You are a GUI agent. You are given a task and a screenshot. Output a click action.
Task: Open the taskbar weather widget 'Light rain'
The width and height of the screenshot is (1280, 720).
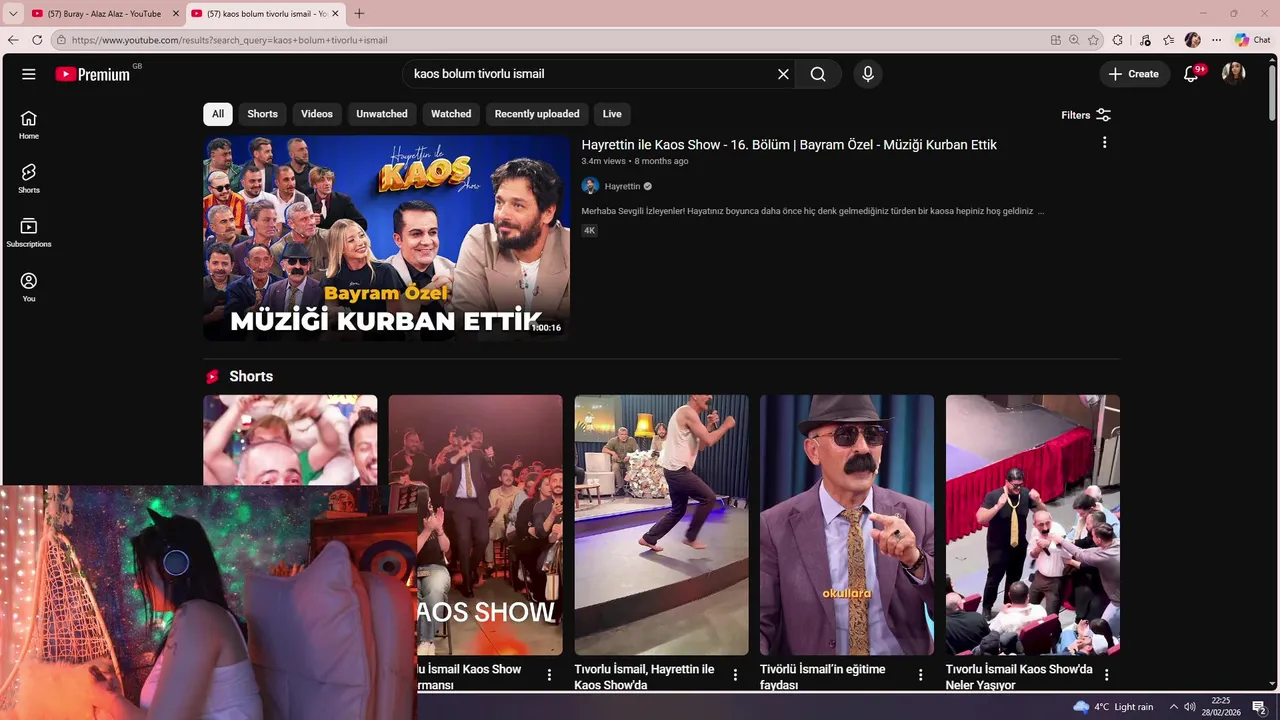(x=1113, y=707)
